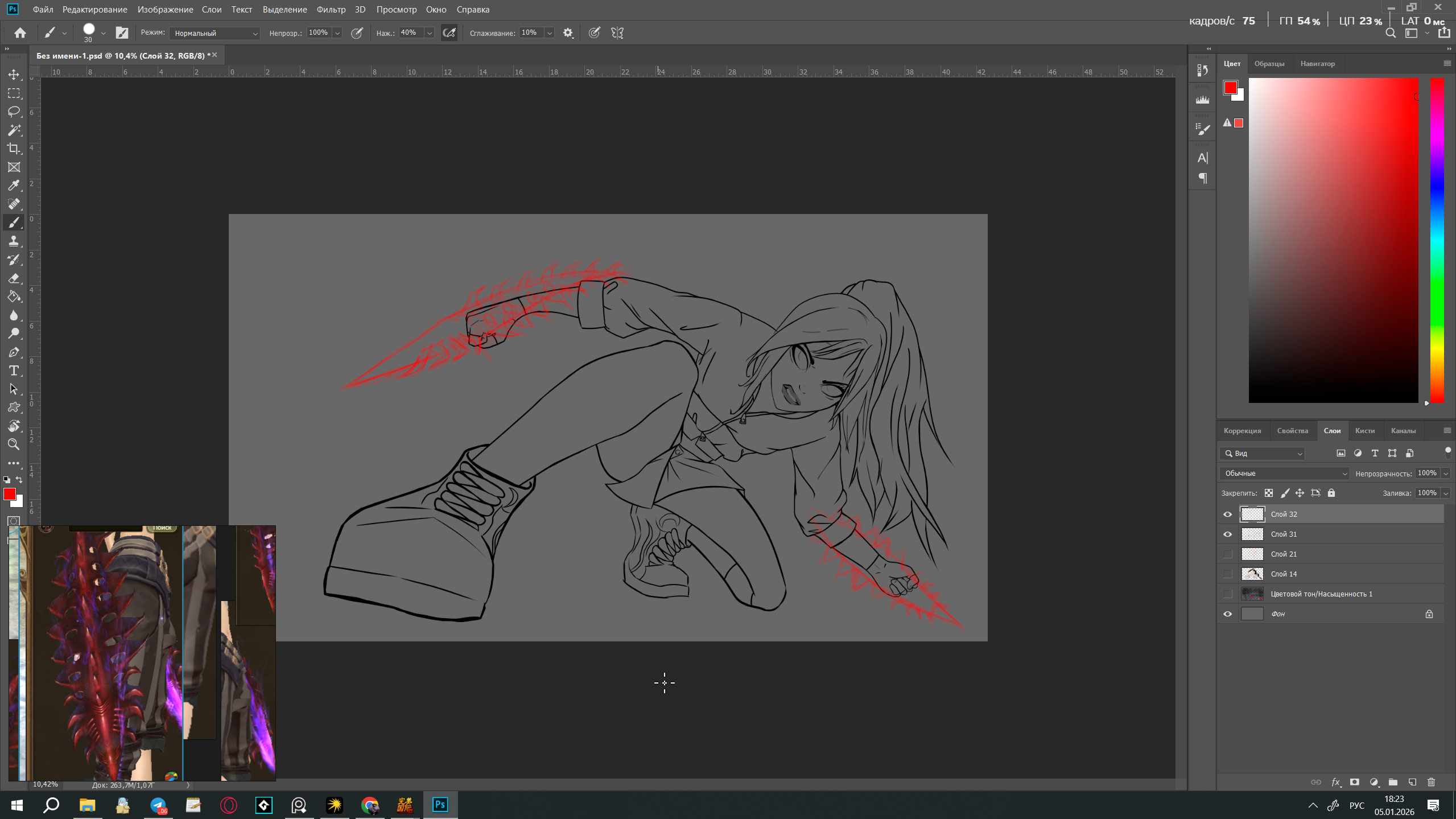
Task: Select the Blur tool
Action: [14, 315]
